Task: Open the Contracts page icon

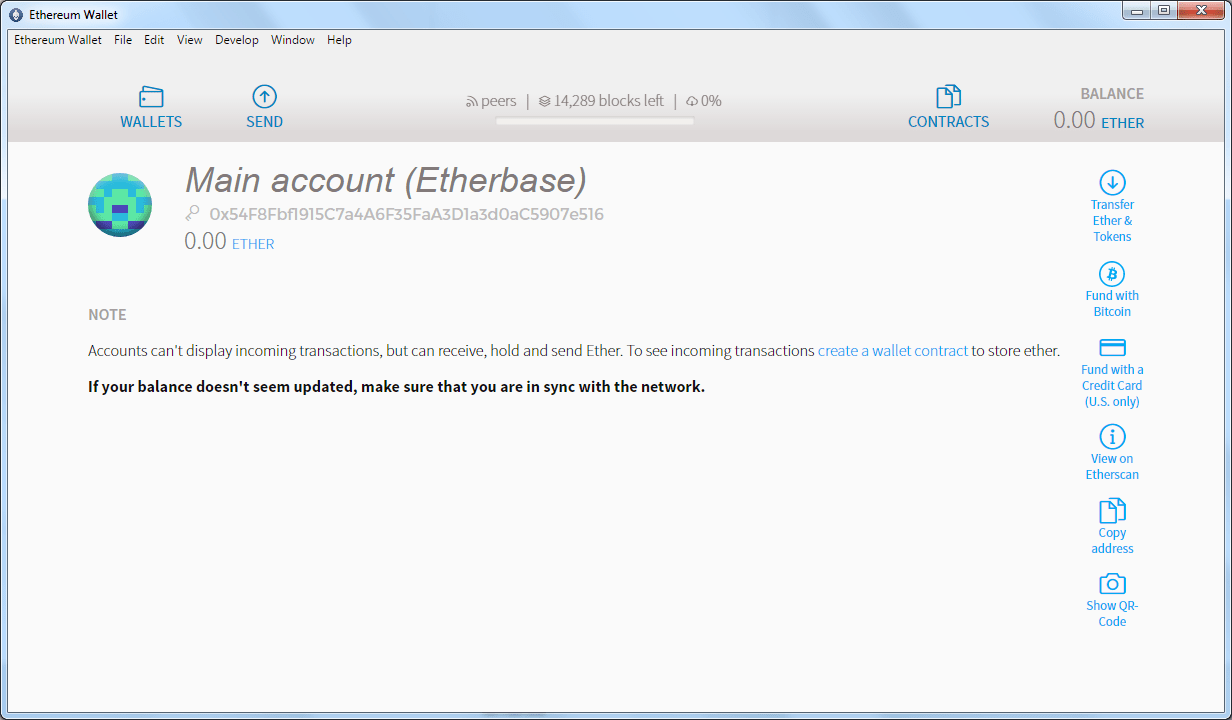Action: pyautogui.click(x=948, y=95)
